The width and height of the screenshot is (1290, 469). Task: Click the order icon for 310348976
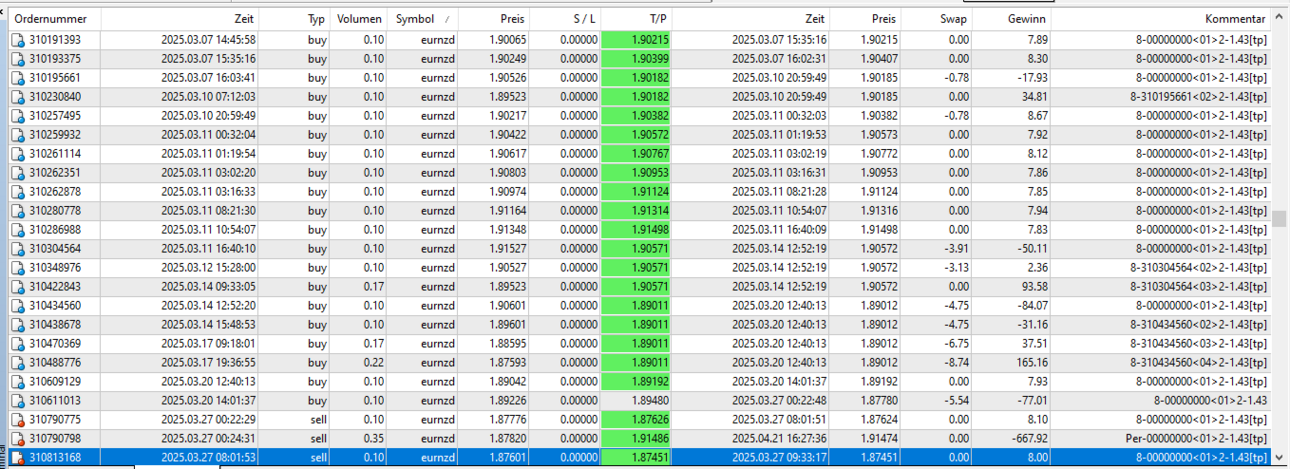[17, 268]
